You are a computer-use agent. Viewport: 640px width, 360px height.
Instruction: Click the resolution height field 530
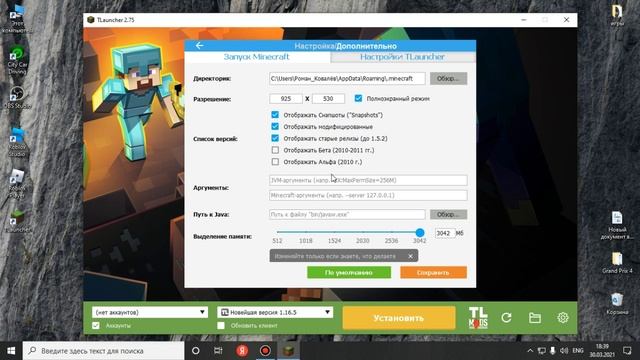tap(328, 99)
